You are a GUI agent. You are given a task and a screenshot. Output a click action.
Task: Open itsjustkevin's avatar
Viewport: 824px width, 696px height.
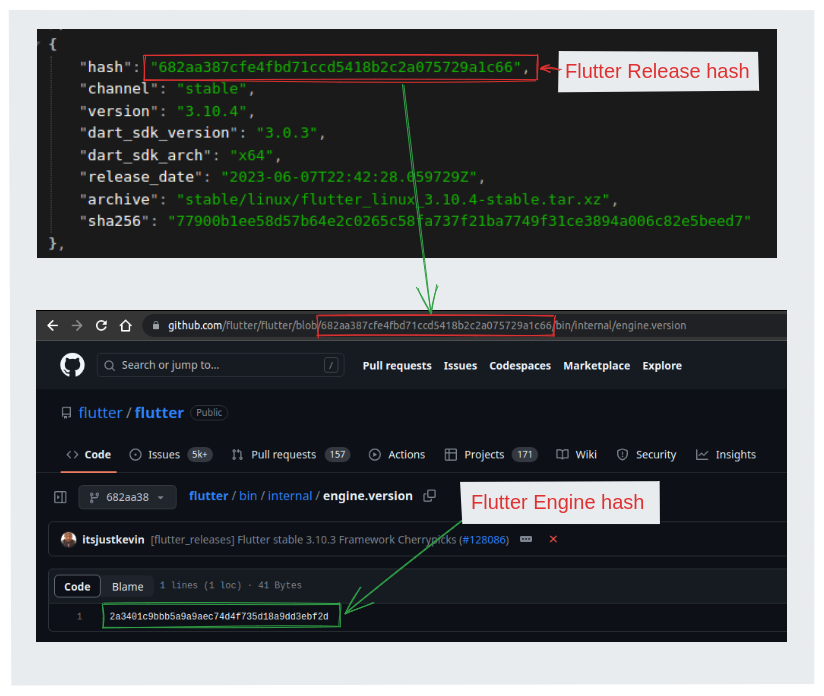pyautogui.click(x=68, y=539)
